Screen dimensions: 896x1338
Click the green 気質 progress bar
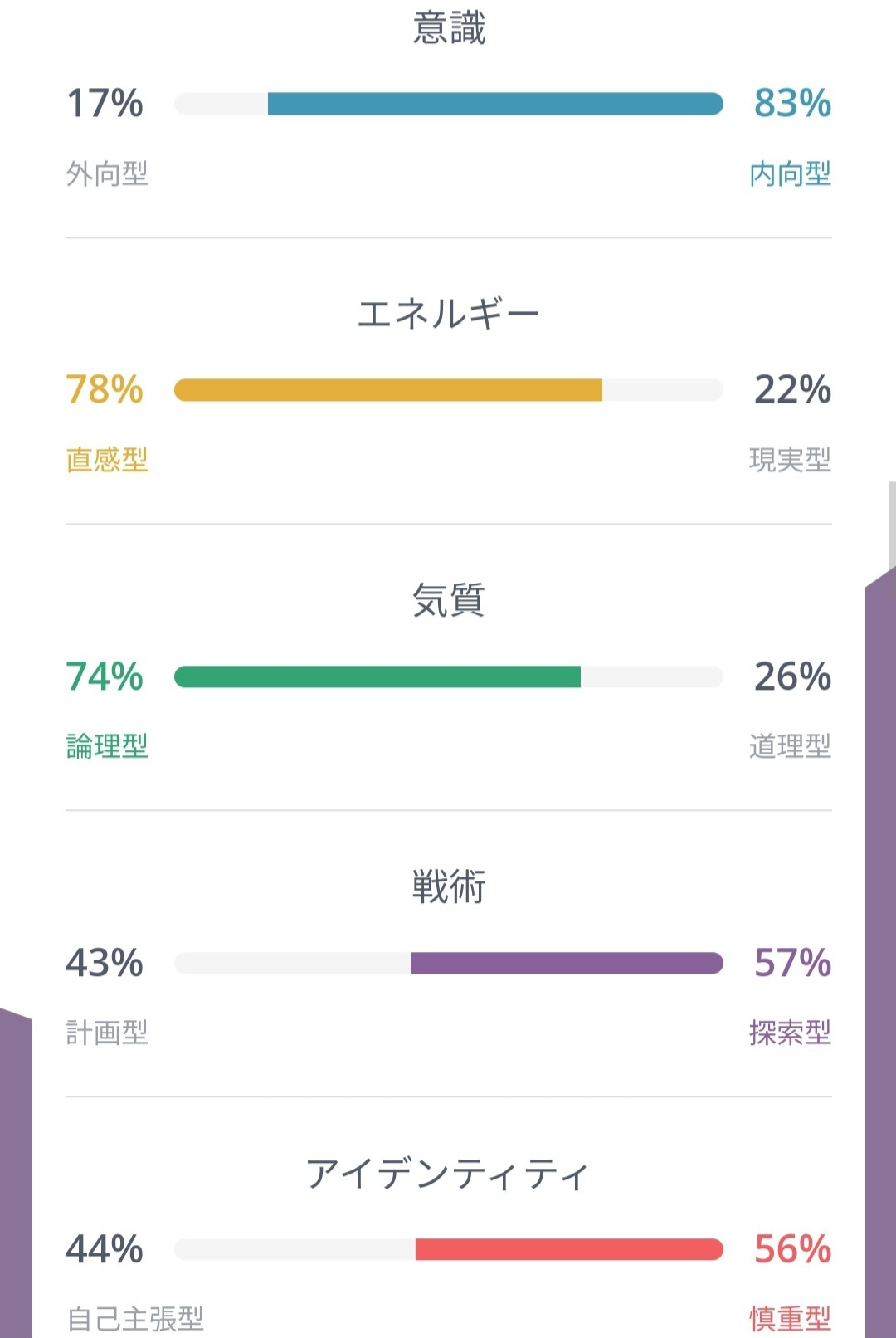[x=377, y=676]
